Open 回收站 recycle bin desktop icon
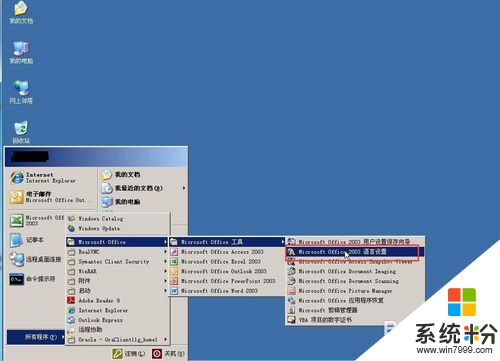The width and height of the screenshot is (500, 361). pos(21,132)
